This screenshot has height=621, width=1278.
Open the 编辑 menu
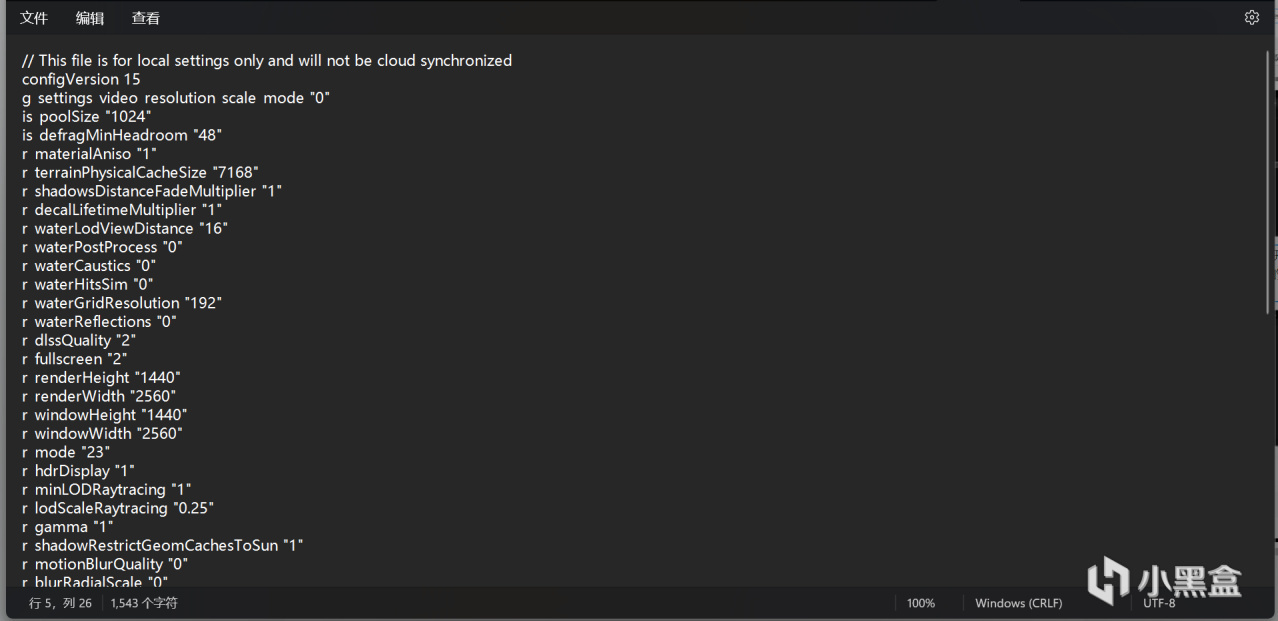click(x=90, y=18)
